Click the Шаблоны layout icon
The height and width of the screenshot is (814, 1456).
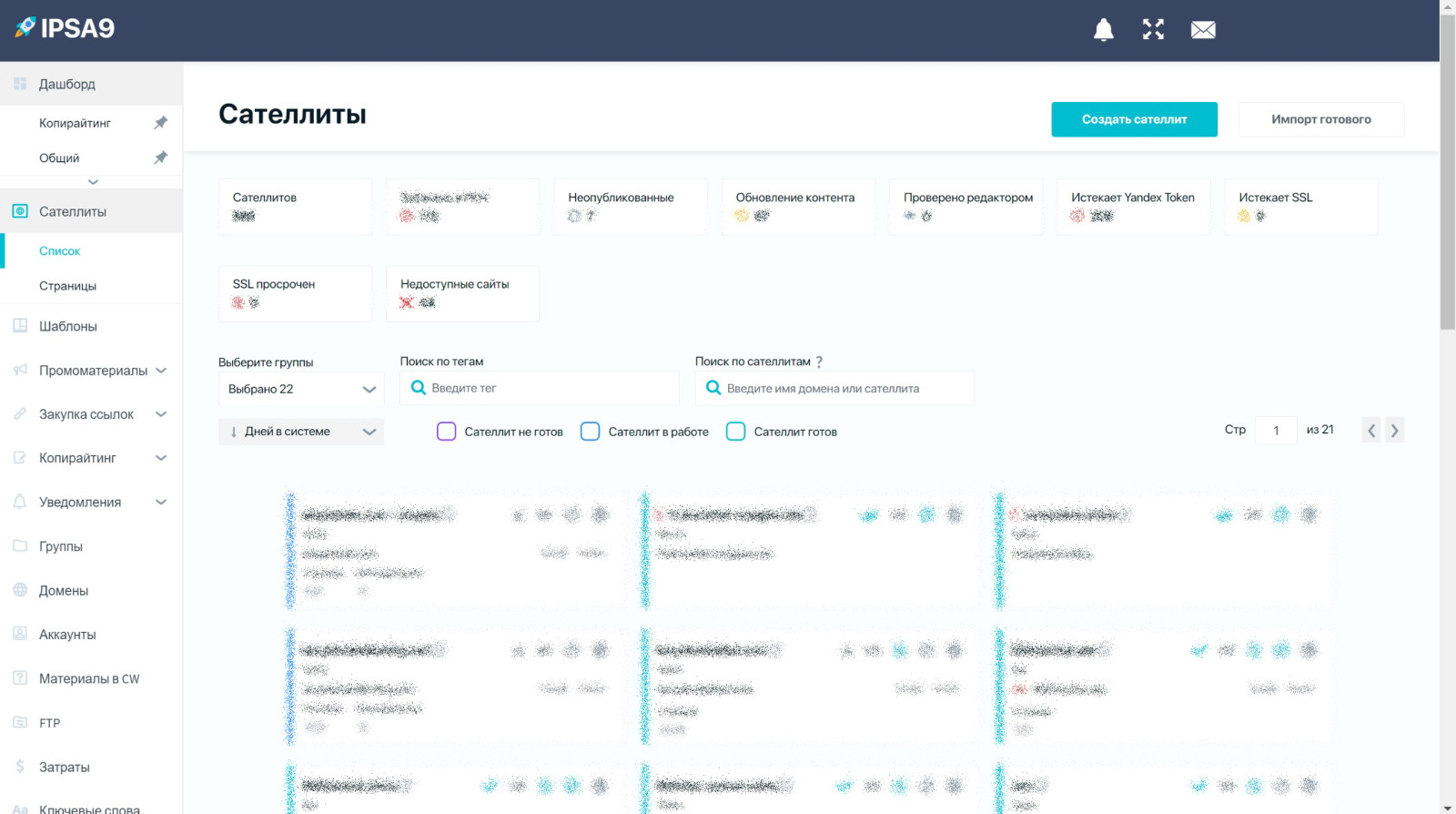click(x=20, y=326)
